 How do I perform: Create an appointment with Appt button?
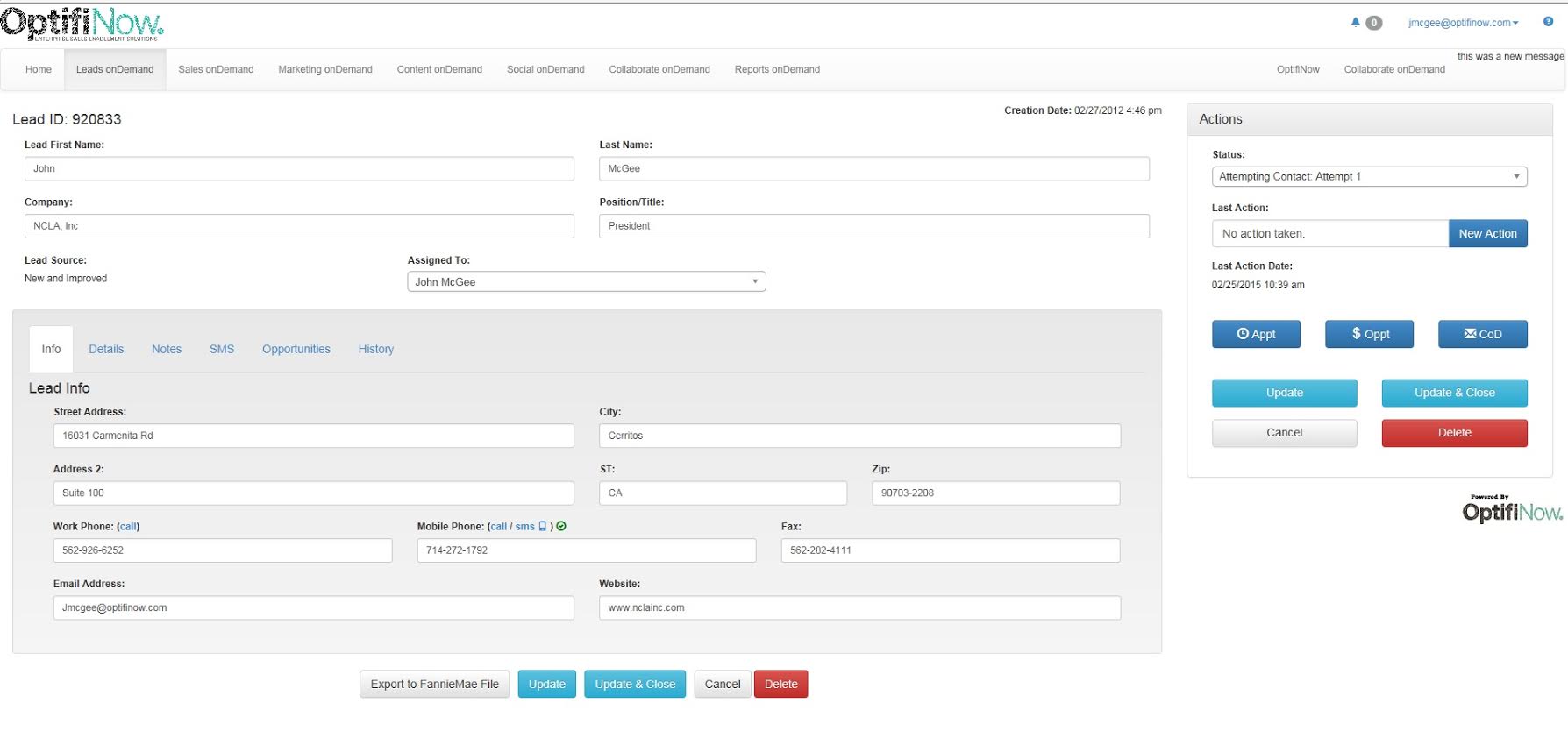[x=1256, y=334]
